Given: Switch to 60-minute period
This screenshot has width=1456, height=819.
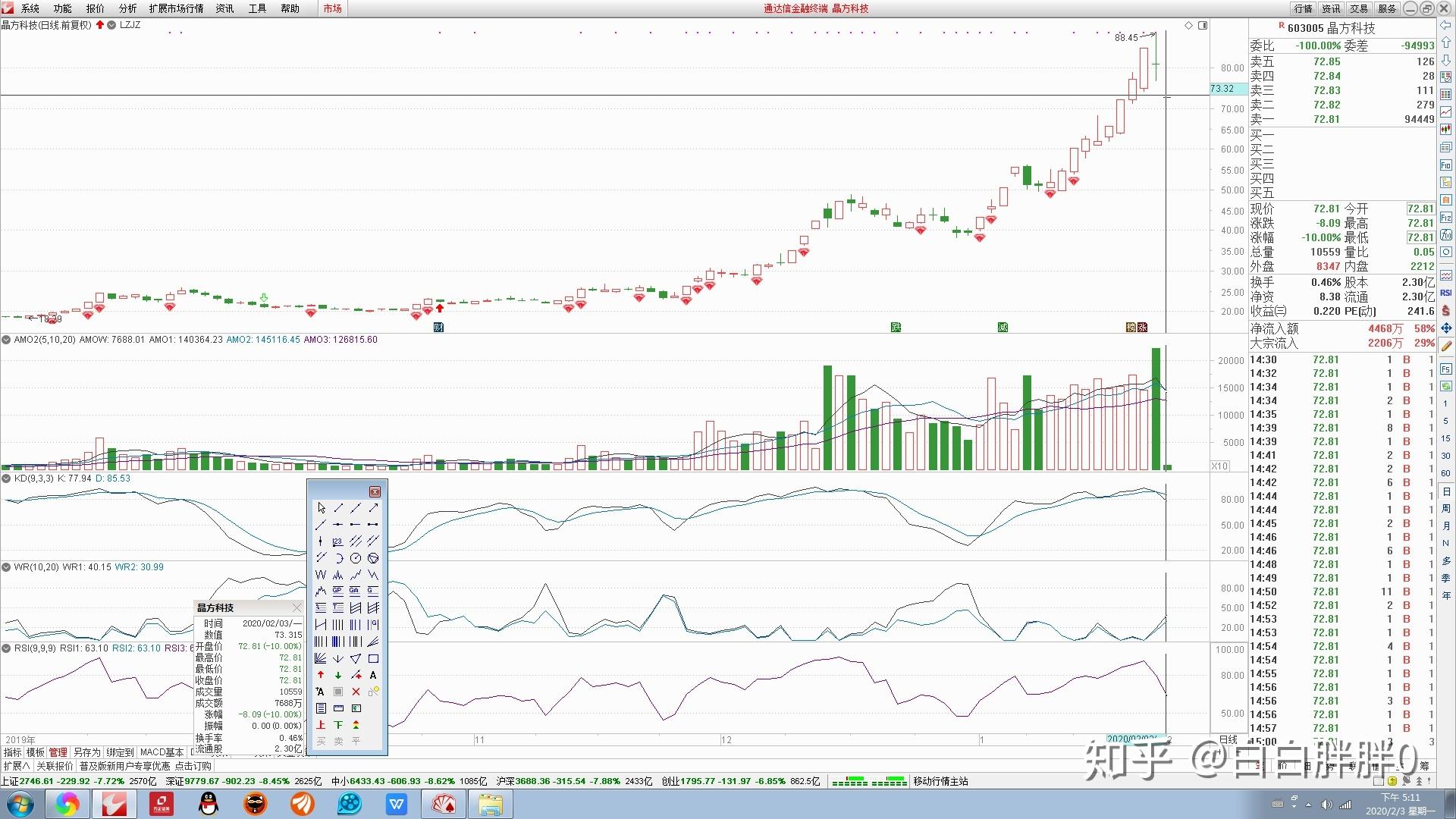Looking at the screenshot, I should (1446, 473).
